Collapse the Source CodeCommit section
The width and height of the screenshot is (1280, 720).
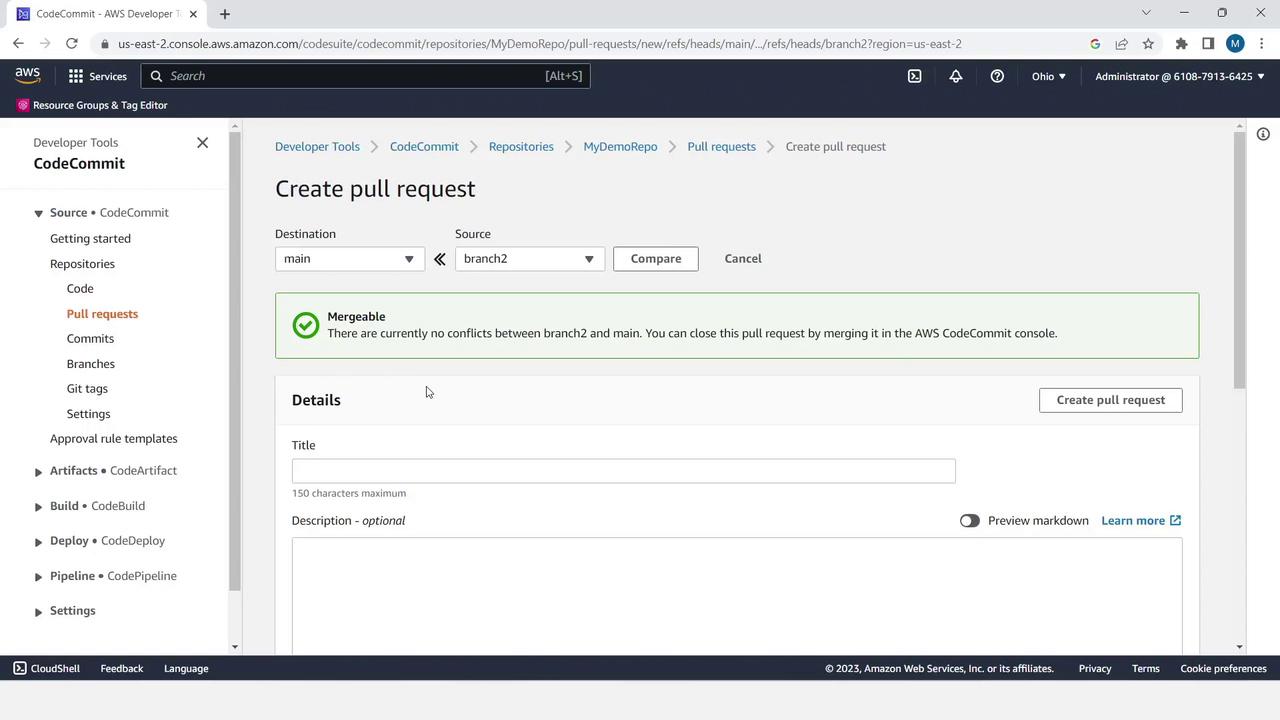pos(38,213)
